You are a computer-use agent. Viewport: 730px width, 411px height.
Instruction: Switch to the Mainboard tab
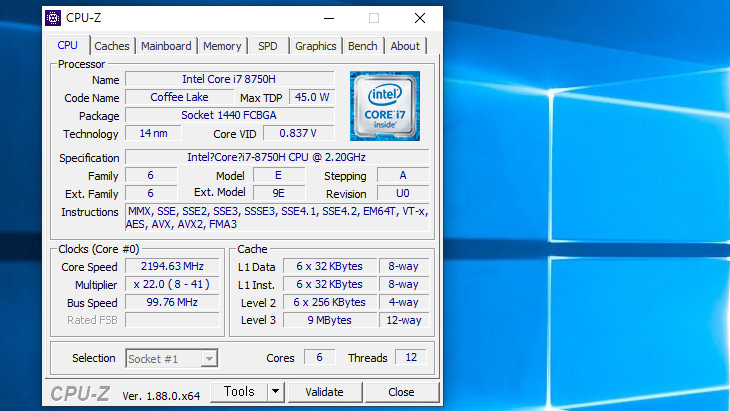tap(166, 46)
